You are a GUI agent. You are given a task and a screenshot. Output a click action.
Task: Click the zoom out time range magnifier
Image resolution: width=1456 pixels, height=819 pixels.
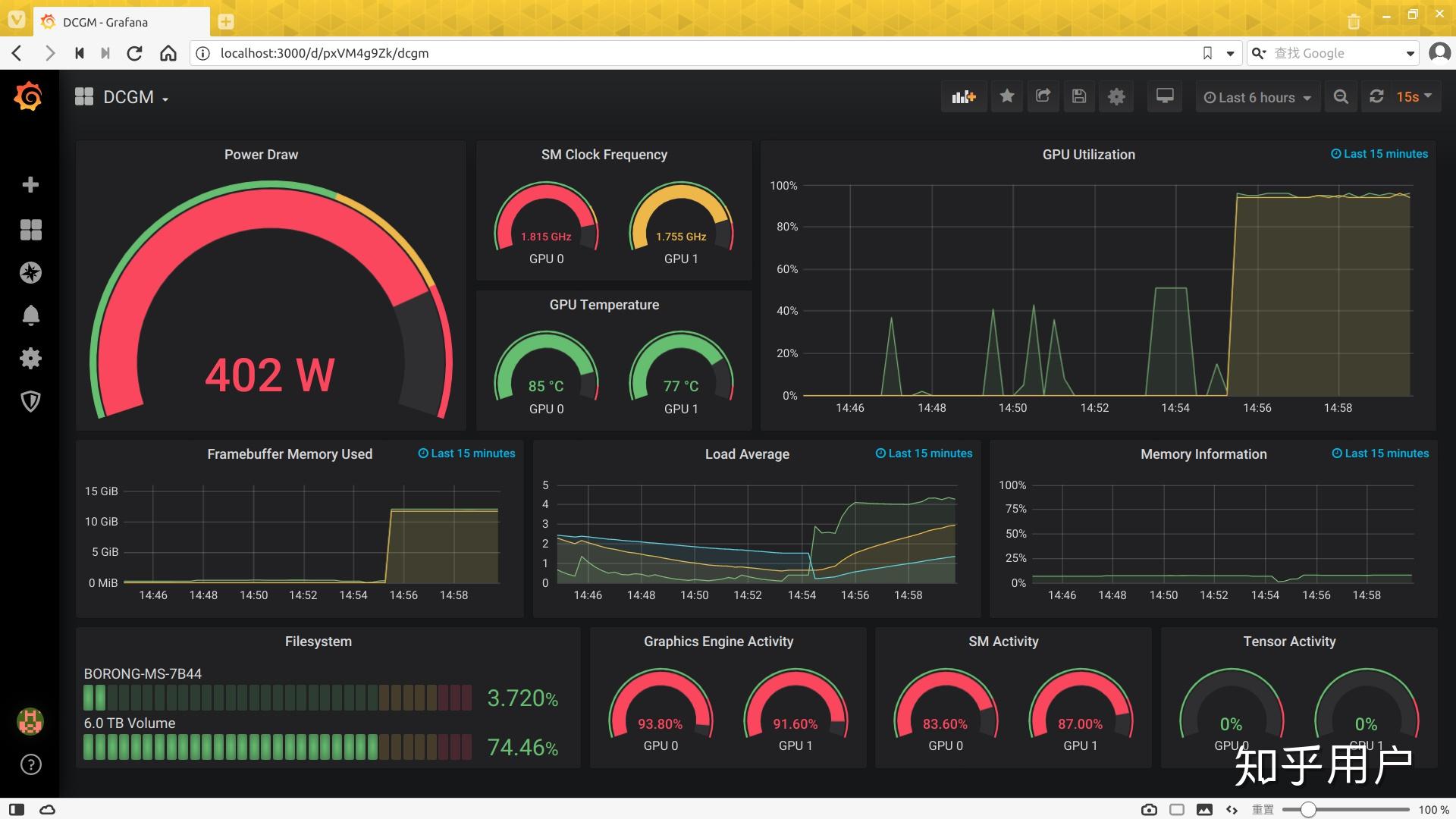tap(1341, 97)
